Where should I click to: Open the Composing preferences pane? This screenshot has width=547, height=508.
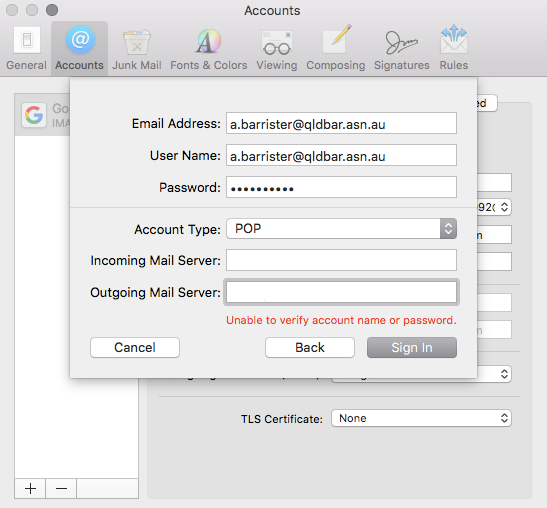pos(336,48)
